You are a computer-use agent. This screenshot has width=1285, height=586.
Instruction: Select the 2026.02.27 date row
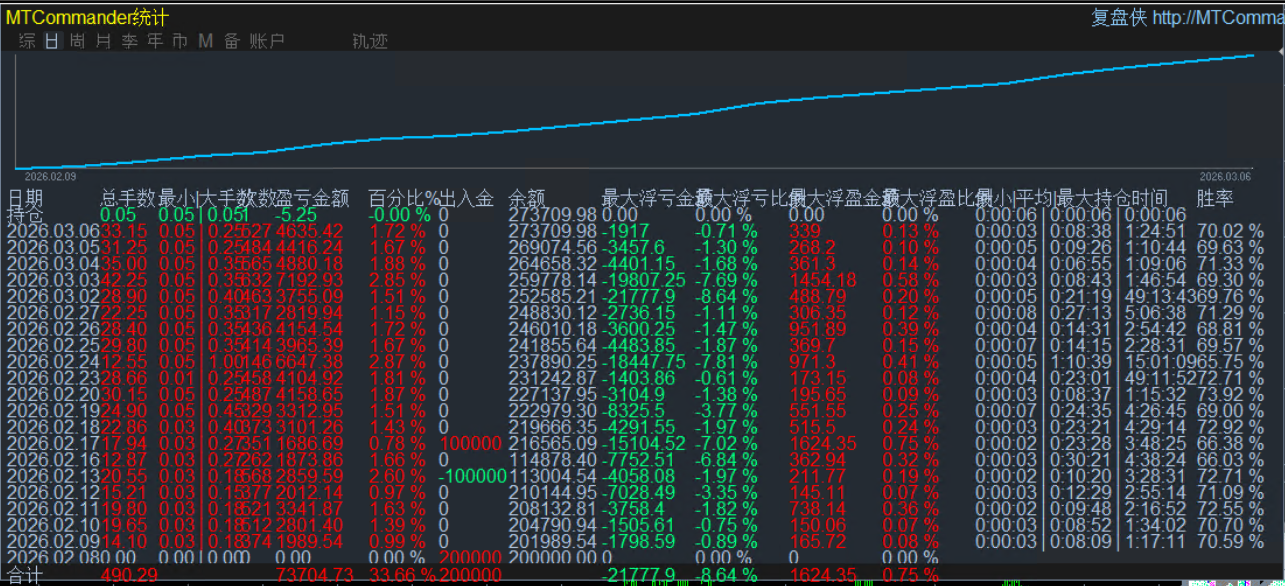pyautogui.click(x=53, y=313)
